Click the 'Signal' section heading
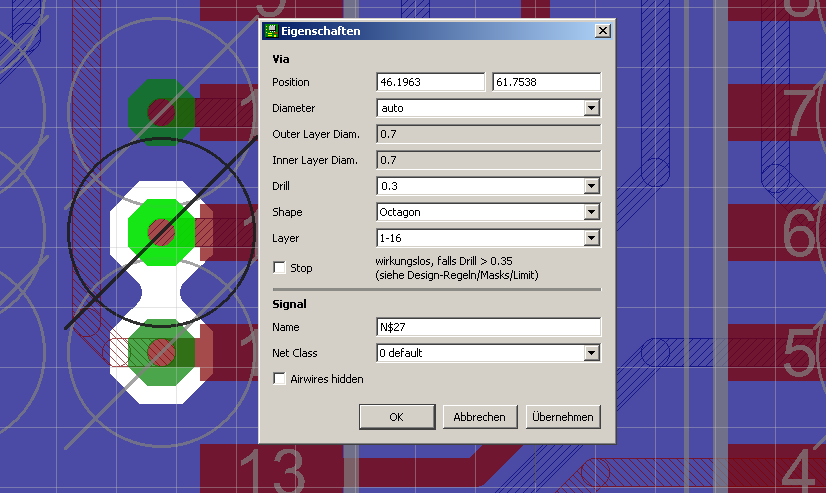This screenshot has height=493, width=826. 289,304
